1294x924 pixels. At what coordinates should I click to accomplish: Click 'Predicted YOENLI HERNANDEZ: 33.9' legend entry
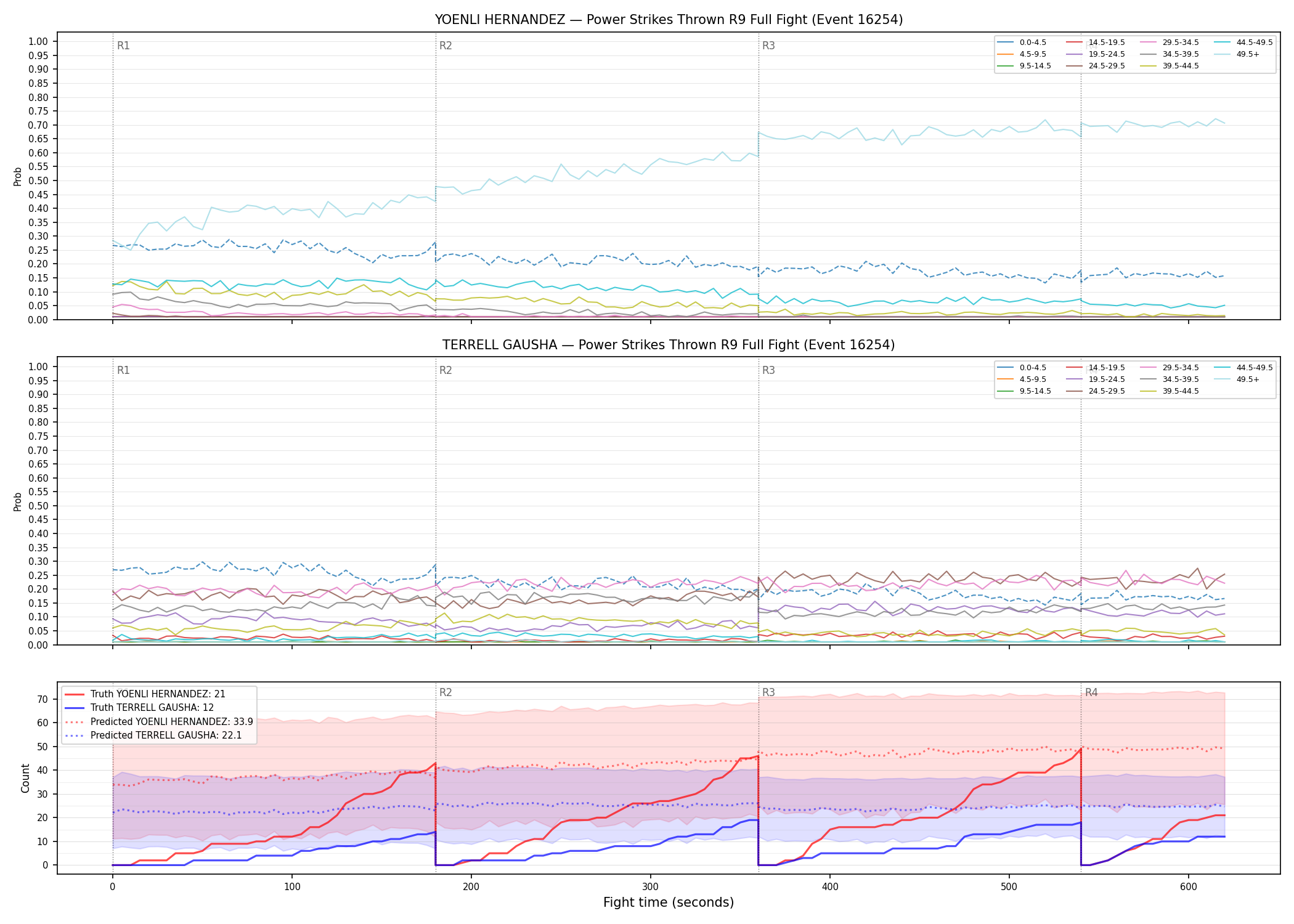159,722
